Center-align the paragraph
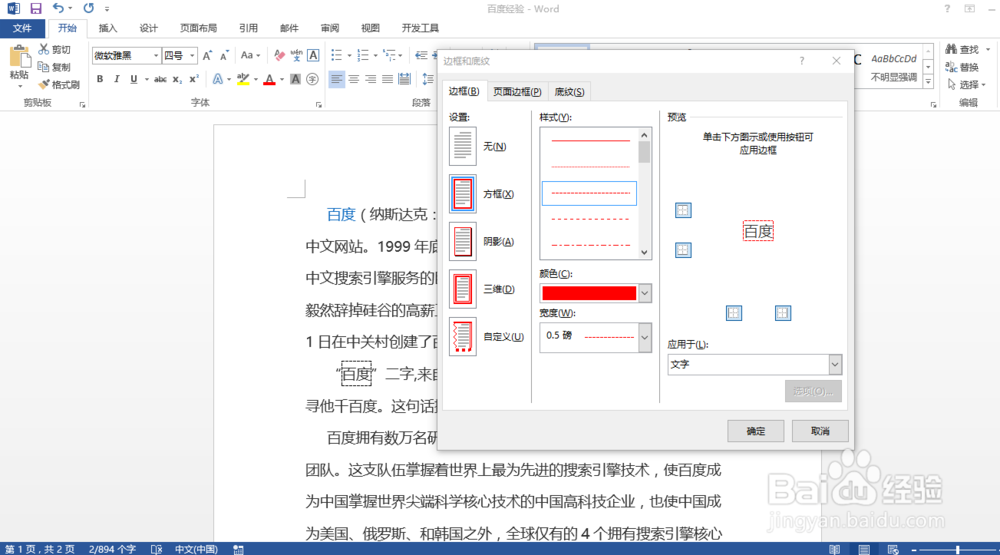This screenshot has width=1000, height=555. pyautogui.click(x=353, y=79)
